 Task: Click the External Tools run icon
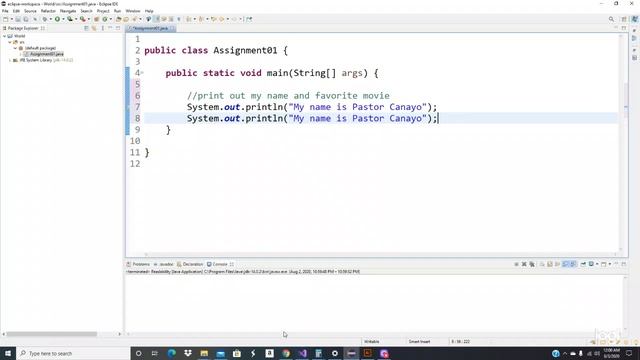pyautogui.click(x=83, y=19)
